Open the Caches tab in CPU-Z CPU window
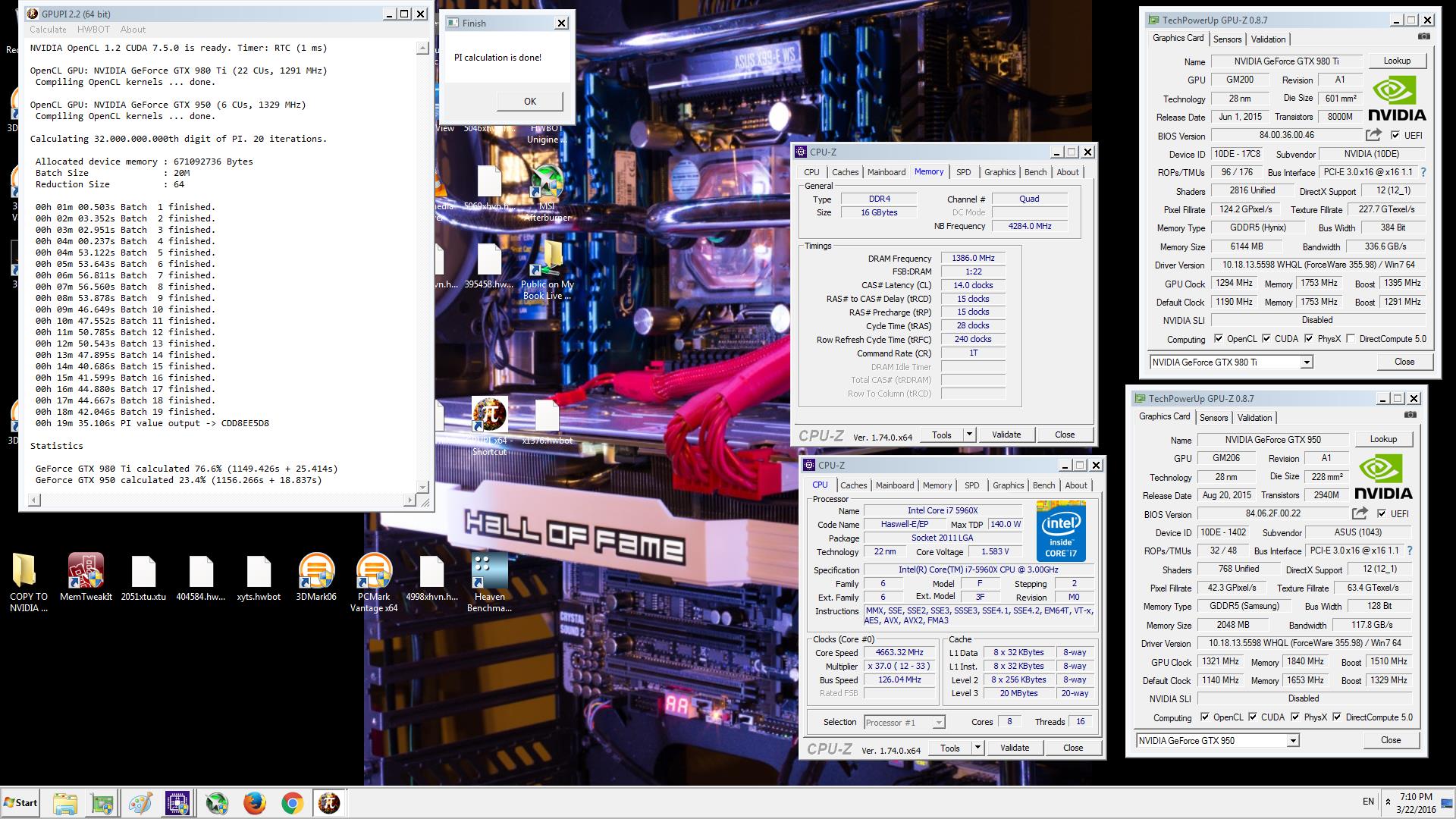1456x819 pixels. point(853,485)
